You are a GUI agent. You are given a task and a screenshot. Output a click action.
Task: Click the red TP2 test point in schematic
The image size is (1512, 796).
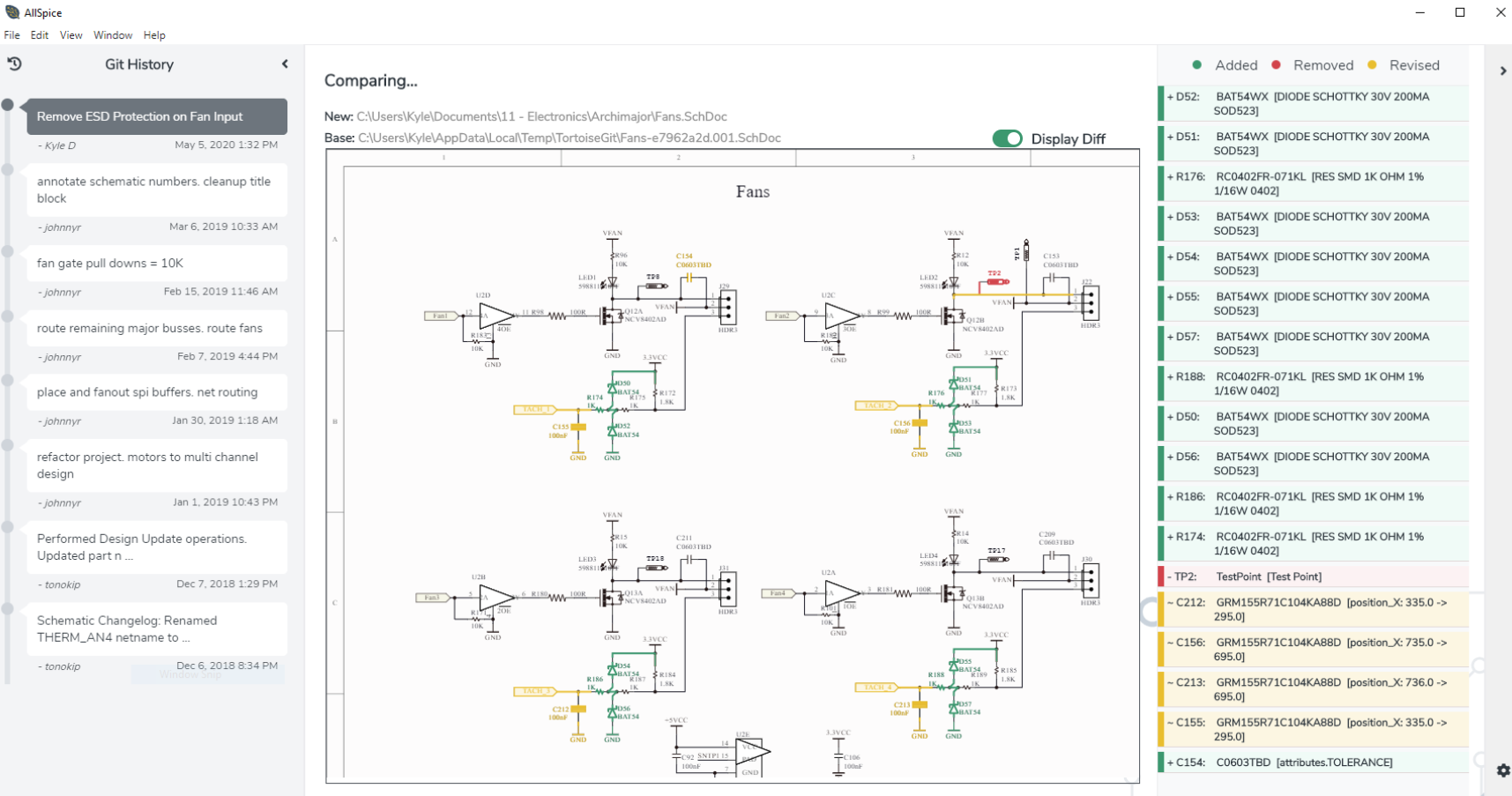tap(997, 281)
